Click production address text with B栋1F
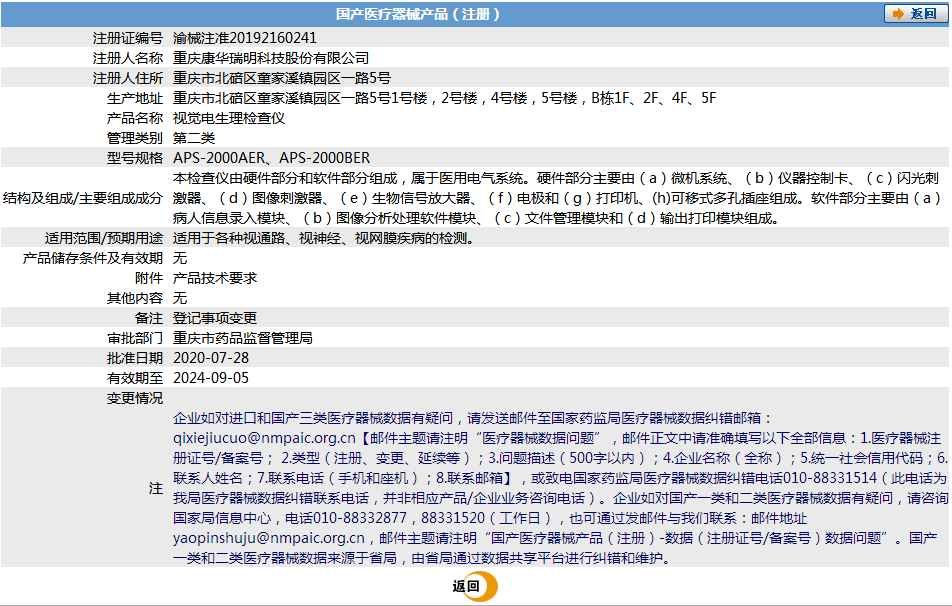Screen dimensions: 952x606 click(x=444, y=98)
